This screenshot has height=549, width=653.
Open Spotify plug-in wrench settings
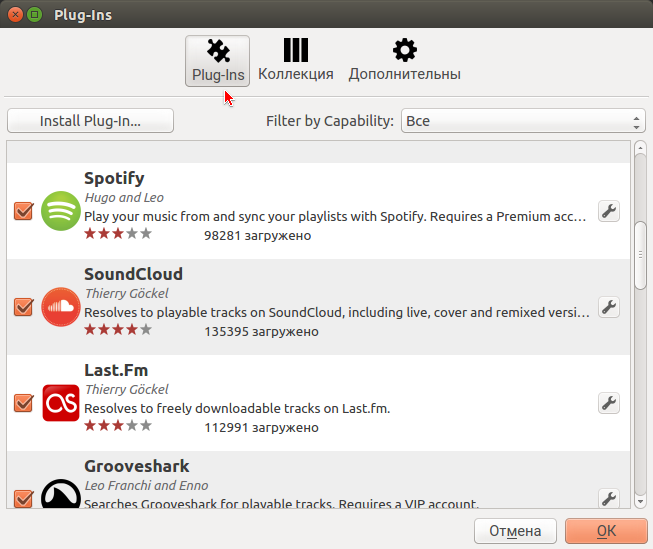coord(609,211)
